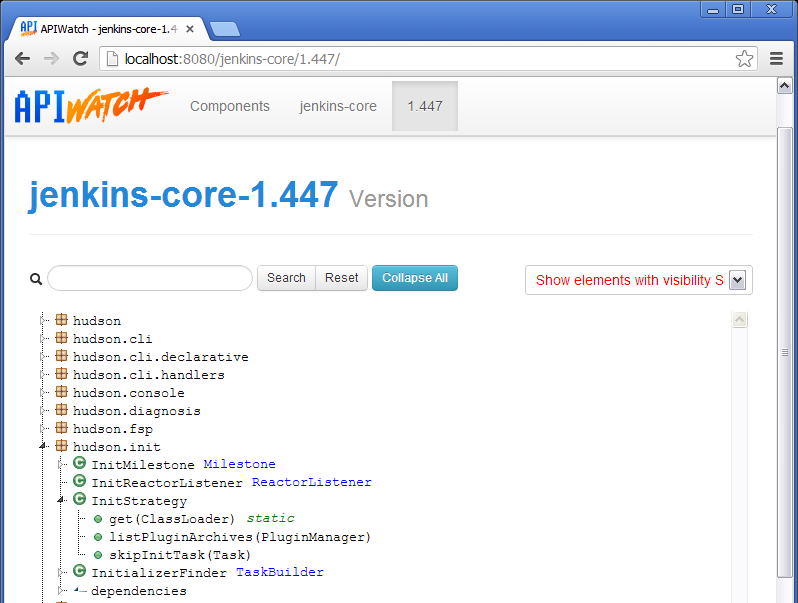Click the hudson.cli.handlers package icon
The height and width of the screenshot is (603, 798).
click(61, 374)
